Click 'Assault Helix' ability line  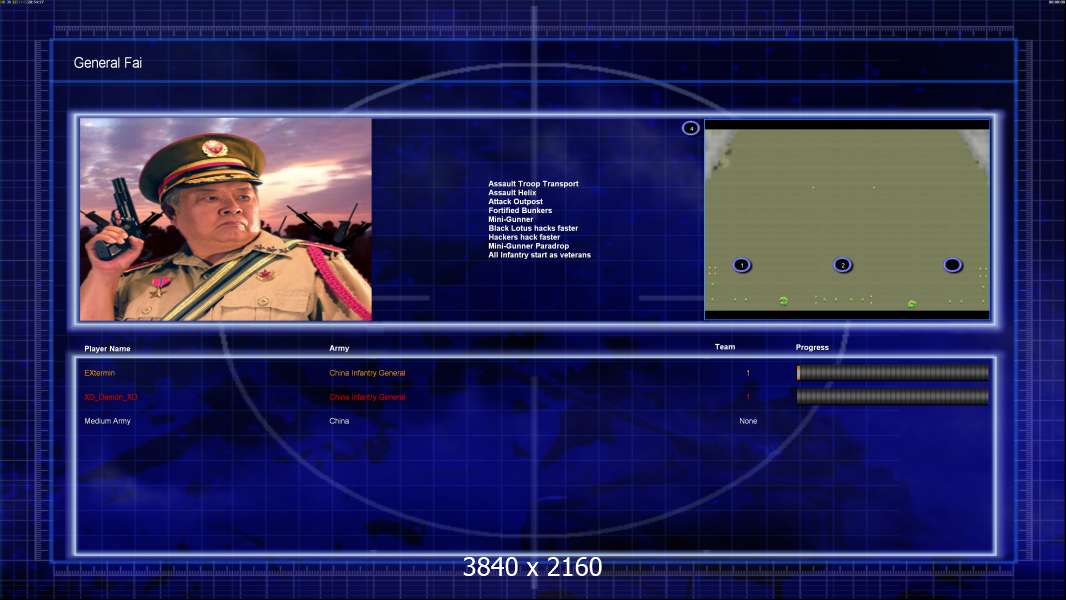(x=512, y=192)
